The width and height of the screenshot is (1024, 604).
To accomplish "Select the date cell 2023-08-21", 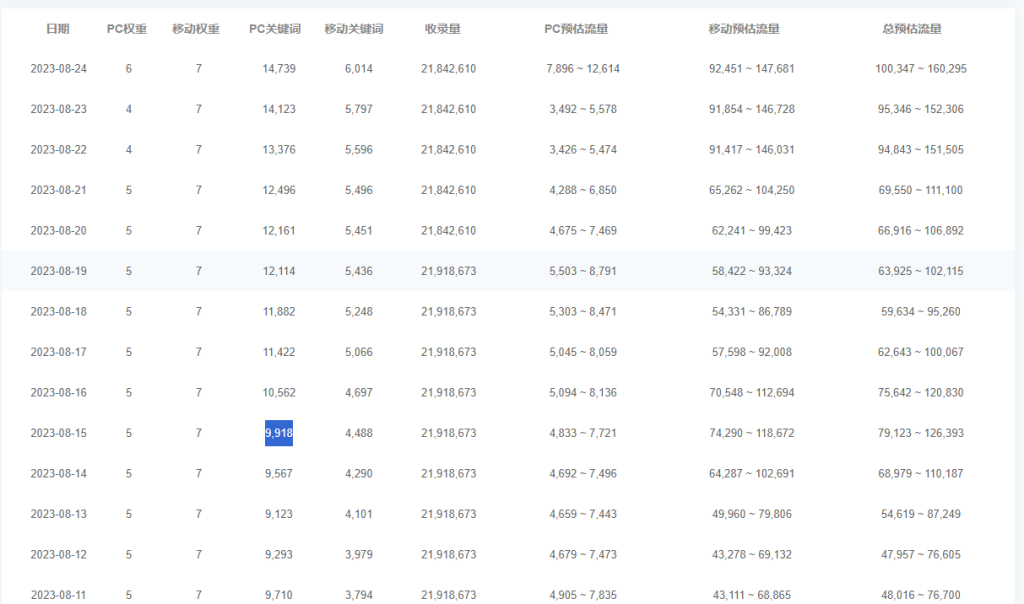I will pos(58,190).
